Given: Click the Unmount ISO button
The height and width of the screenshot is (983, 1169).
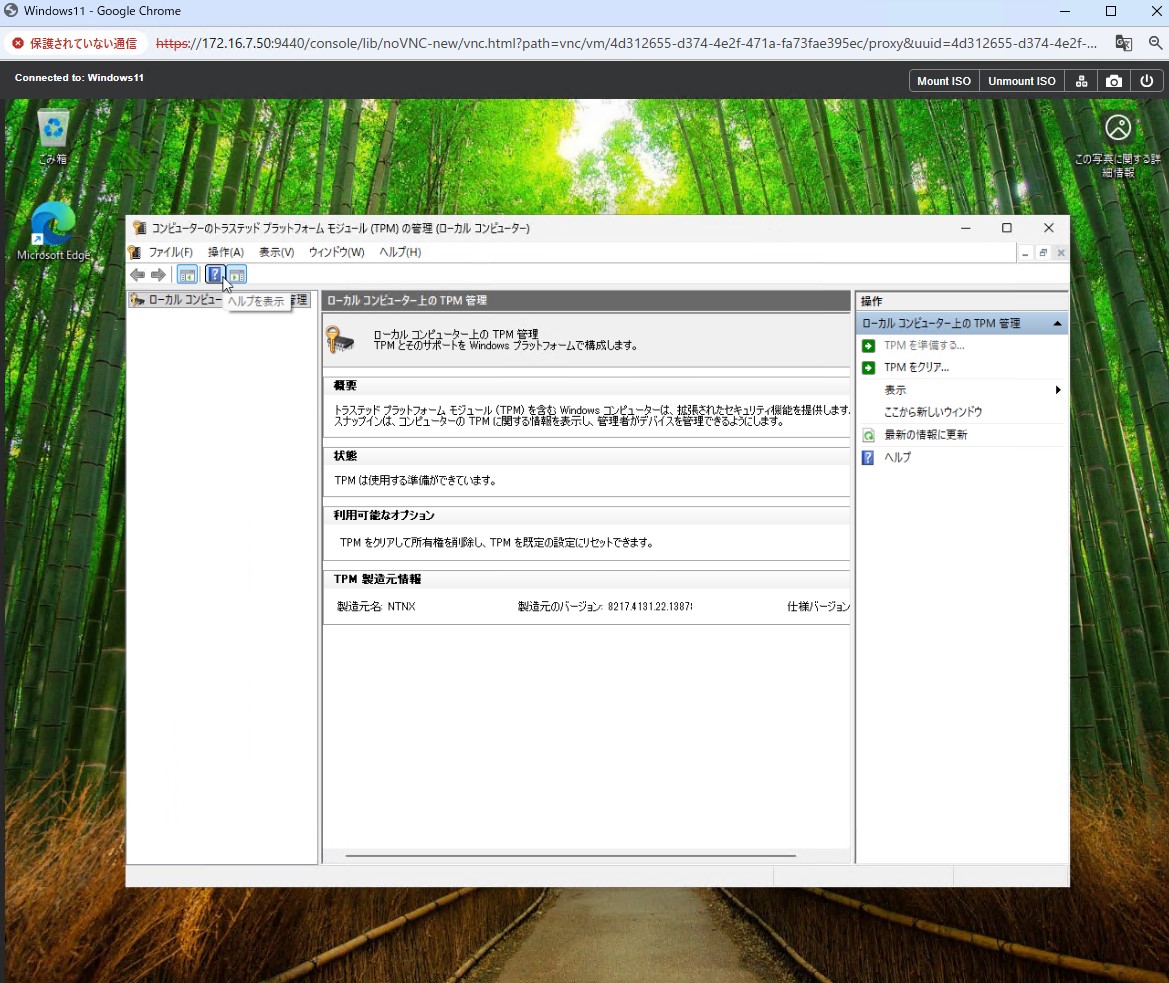Looking at the screenshot, I should (x=1021, y=81).
